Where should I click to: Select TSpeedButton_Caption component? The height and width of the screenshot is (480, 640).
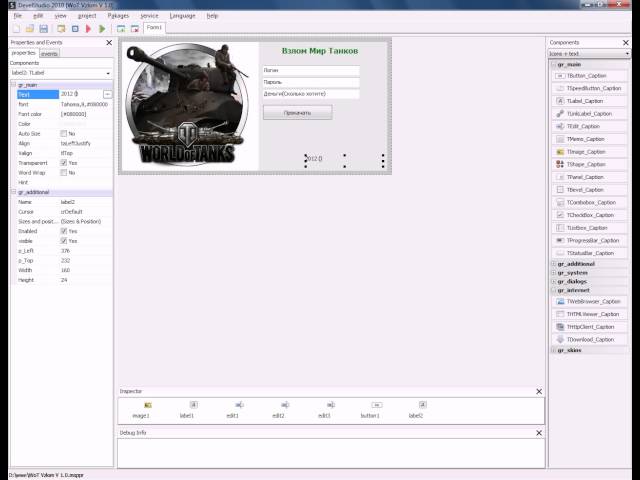tap(589, 88)
